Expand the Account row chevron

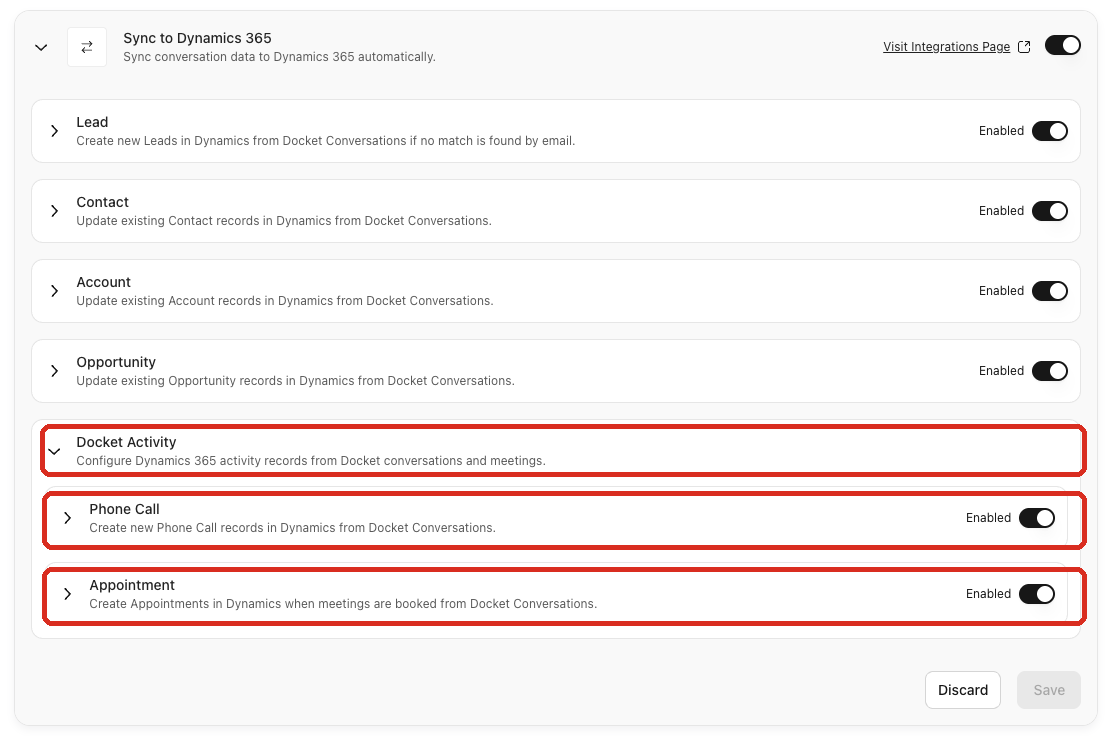coord(54,291)
